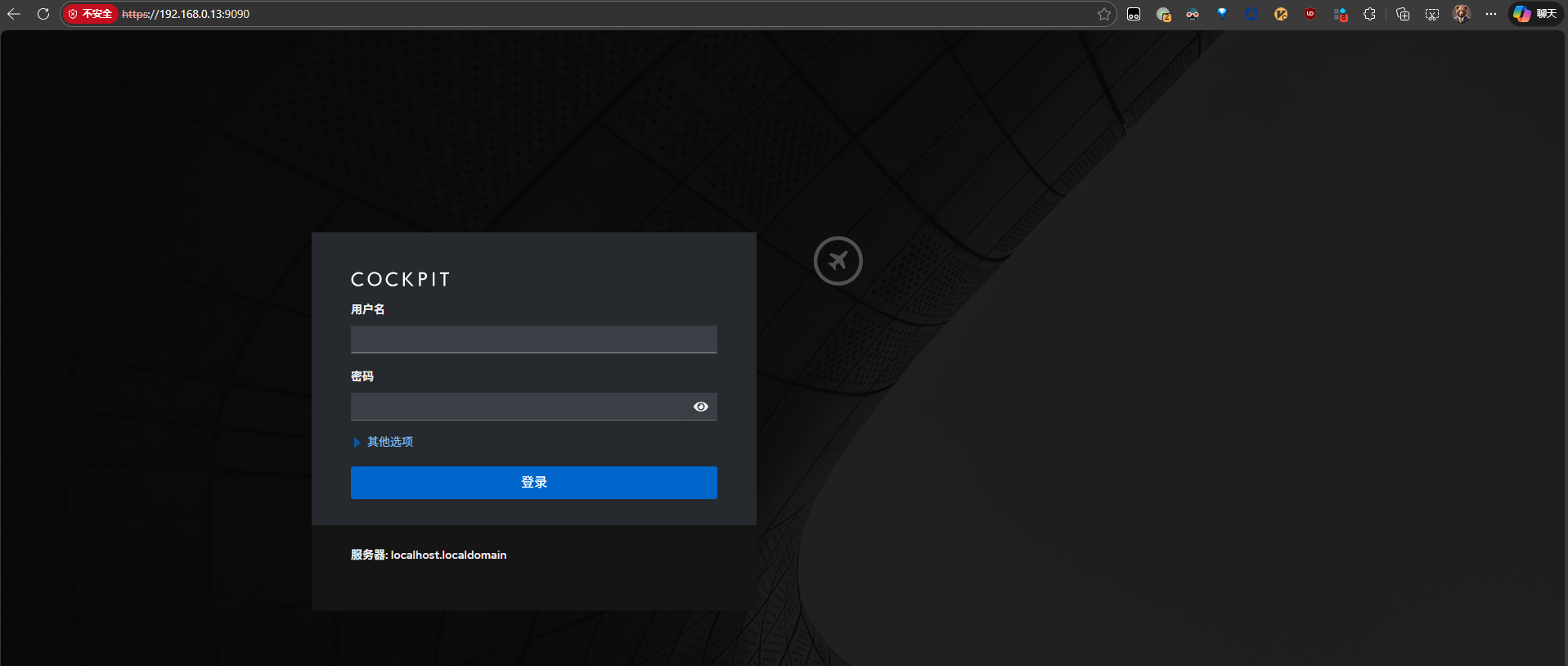Click the blue circle triangle extension icon

[1251, 14]
